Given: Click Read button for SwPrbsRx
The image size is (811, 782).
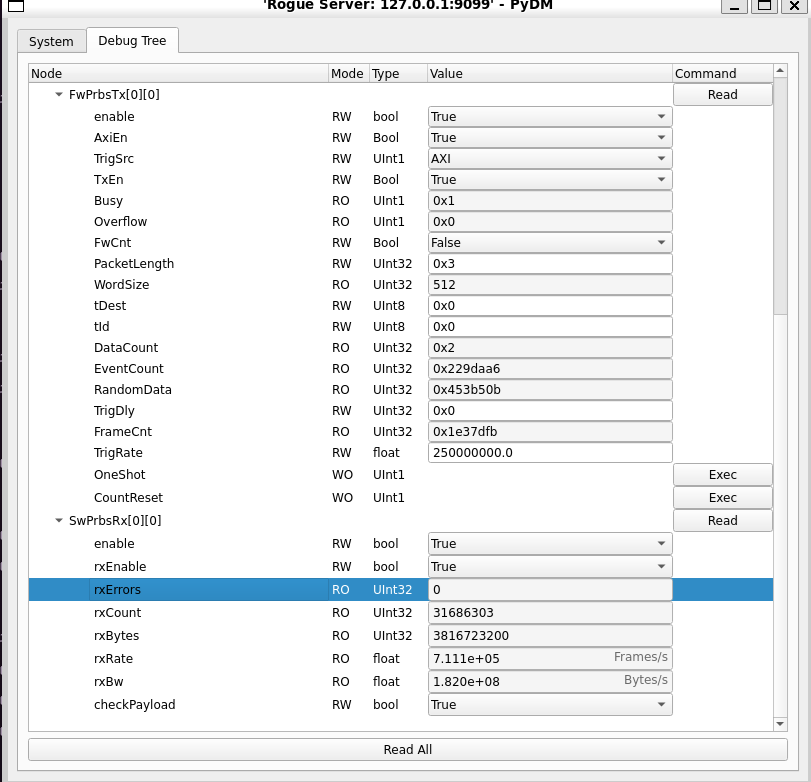Looking at the screenshot, I should tap(722, 521).
